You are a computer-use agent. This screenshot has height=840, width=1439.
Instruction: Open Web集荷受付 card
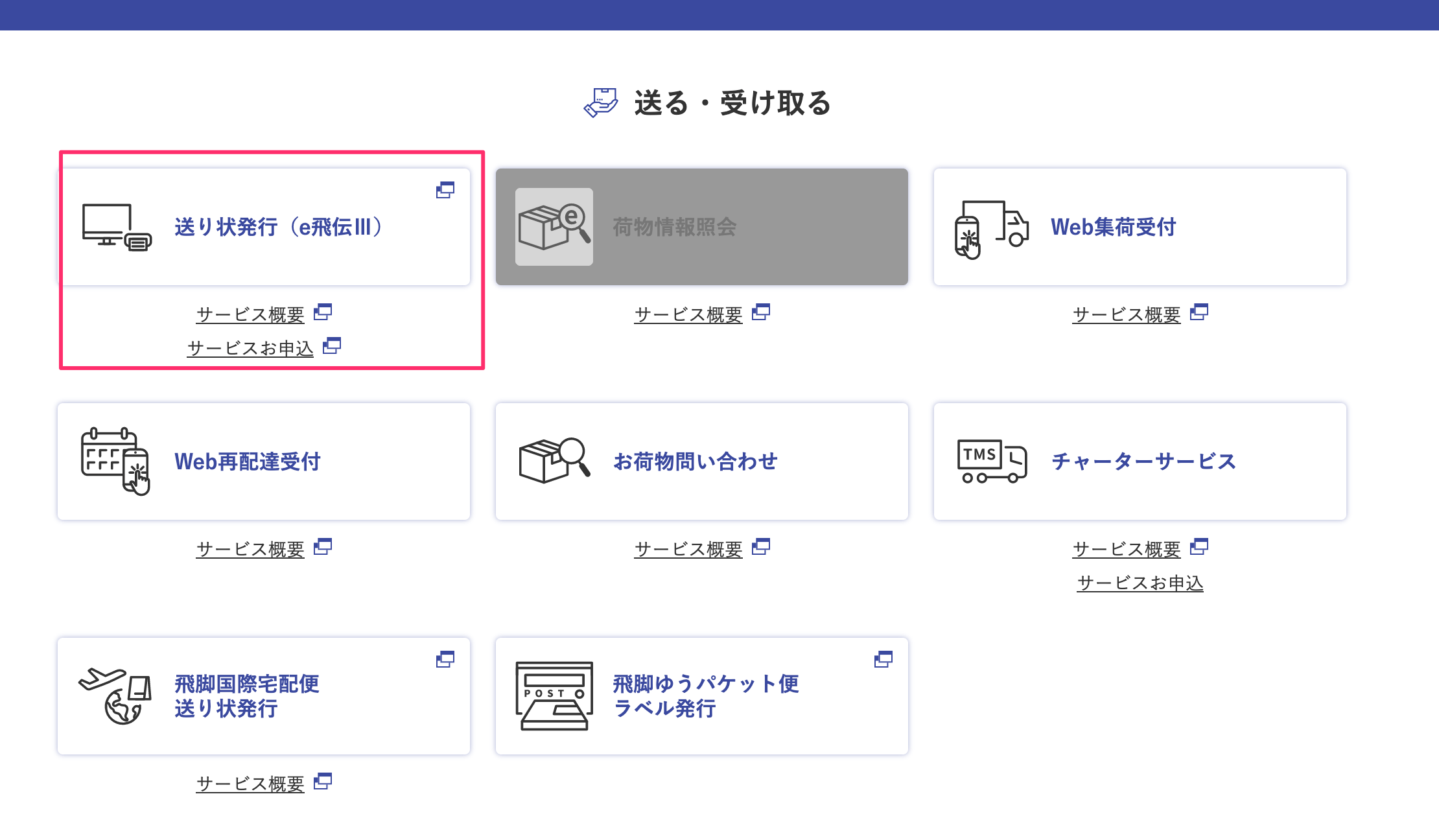coord(1113,227)
